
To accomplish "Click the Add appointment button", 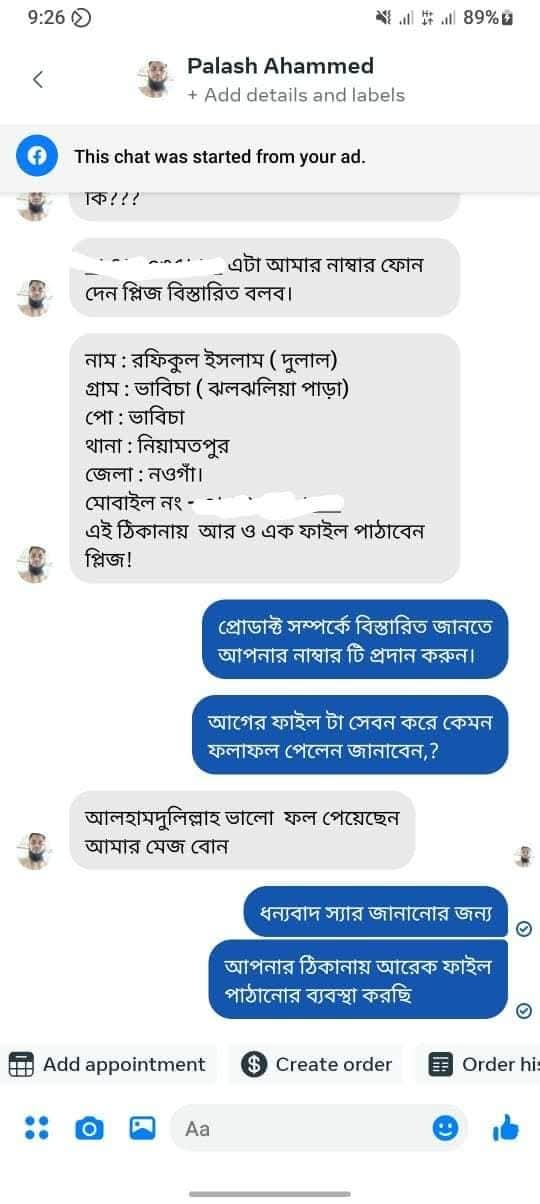I will pos(108,1065).
